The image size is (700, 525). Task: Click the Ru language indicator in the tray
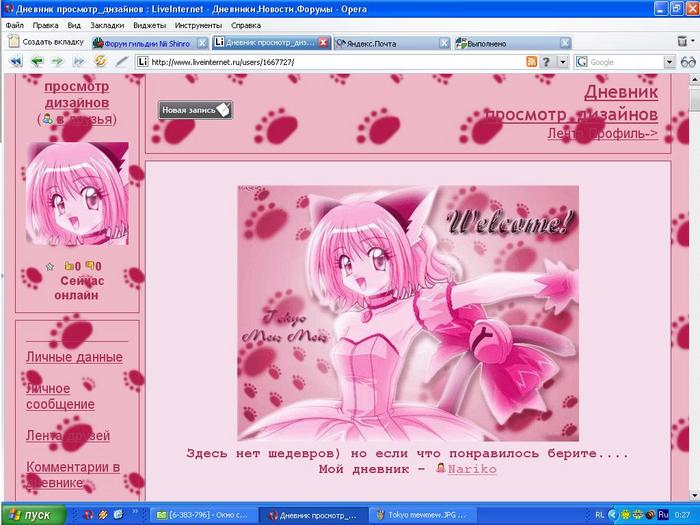click(663, 515)
